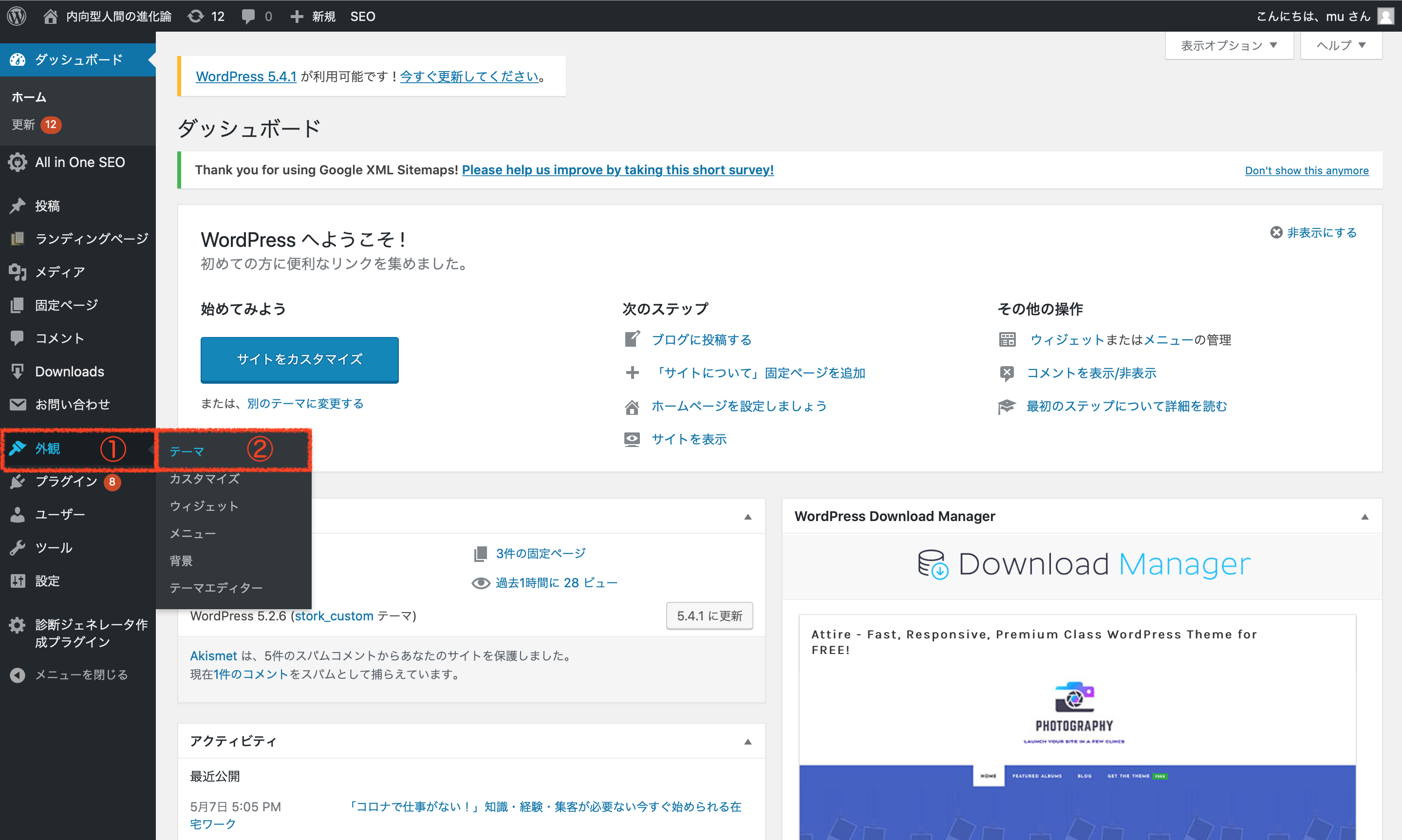This screenshot has width=1402, height=840.
Task: Click the eye icon beside 過去1時間に 28 ビュー
Action: point(481,583)
